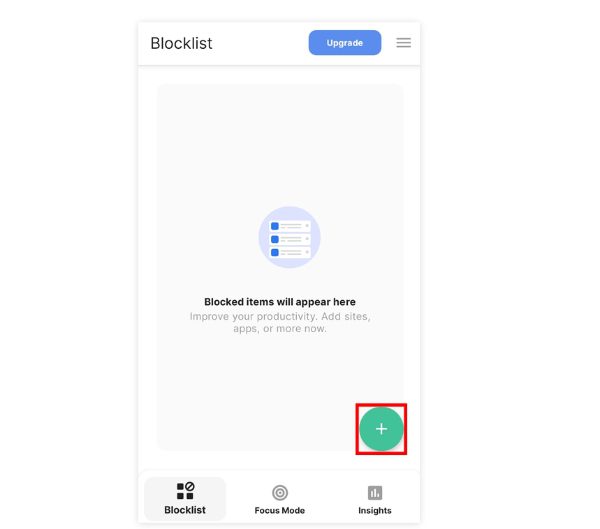Open the hamburger menu

pyautogui.click(x=403, y=42)
